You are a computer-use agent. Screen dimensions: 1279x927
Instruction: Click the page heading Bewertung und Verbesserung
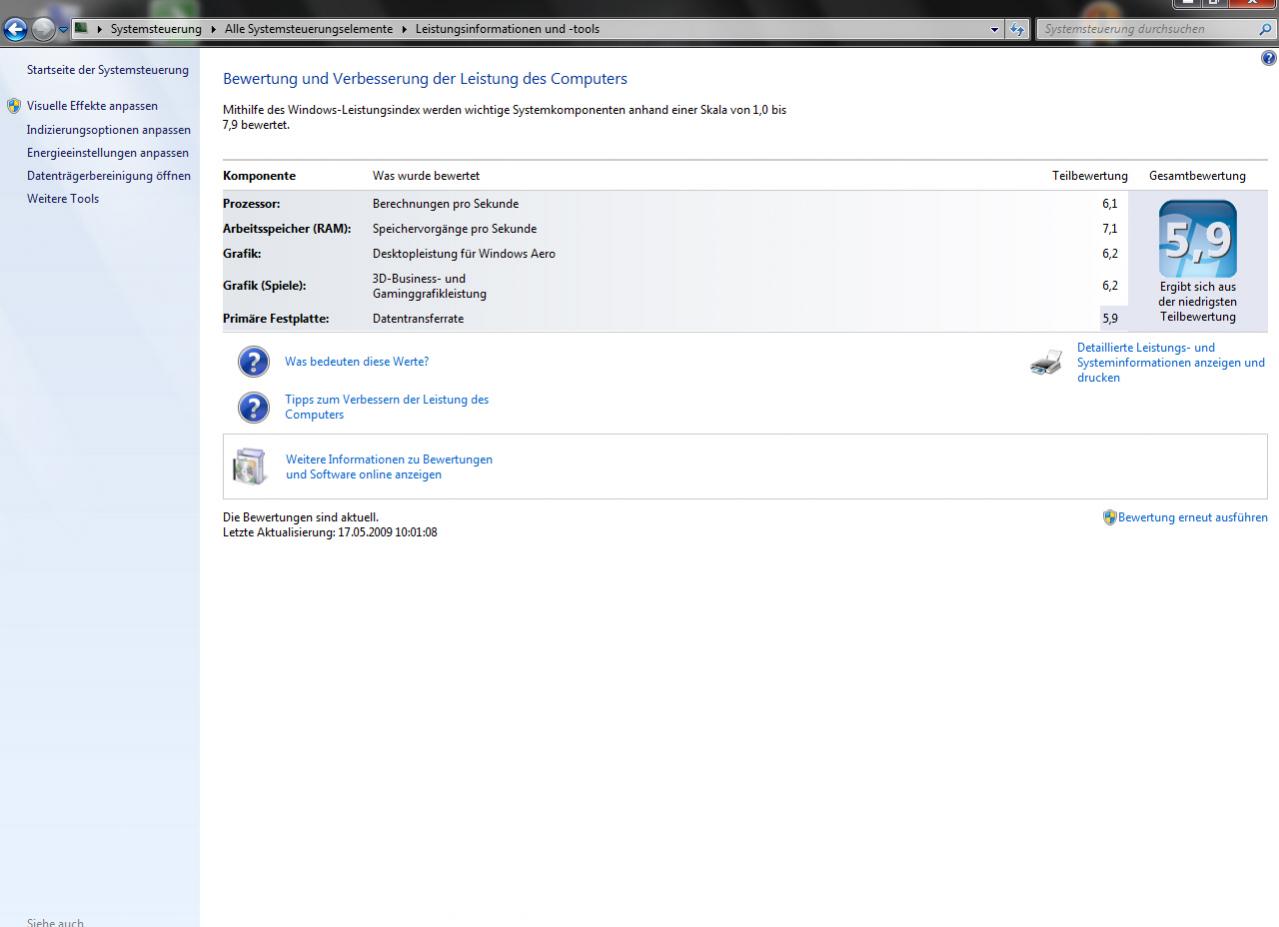point(425,78)
